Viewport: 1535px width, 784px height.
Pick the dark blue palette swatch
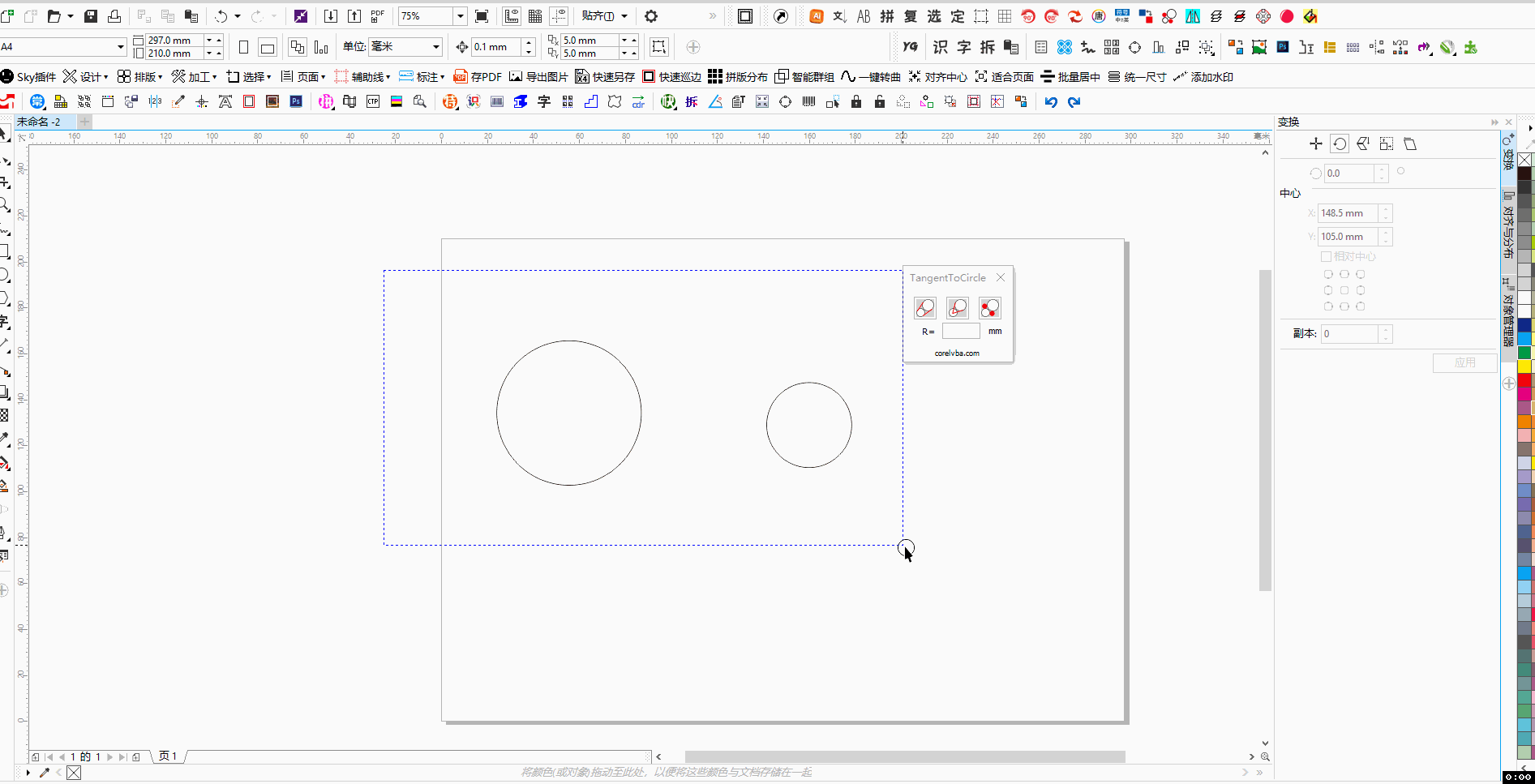click(1524, 325)
